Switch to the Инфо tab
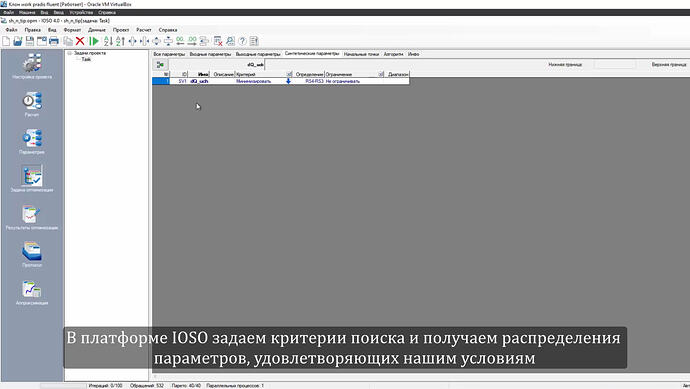Viewport: 690px width, 389px height. pyautogui.click(x=414, y=54)
